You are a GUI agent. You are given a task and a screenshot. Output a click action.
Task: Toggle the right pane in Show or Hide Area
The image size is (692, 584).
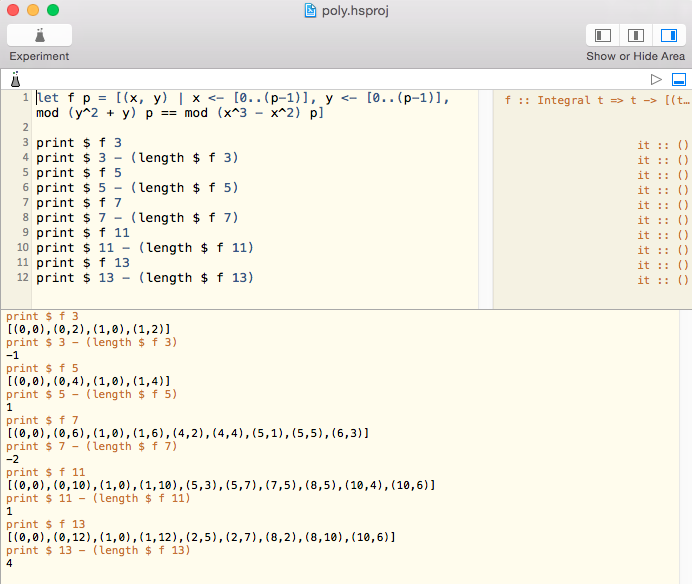coord(668,35)
